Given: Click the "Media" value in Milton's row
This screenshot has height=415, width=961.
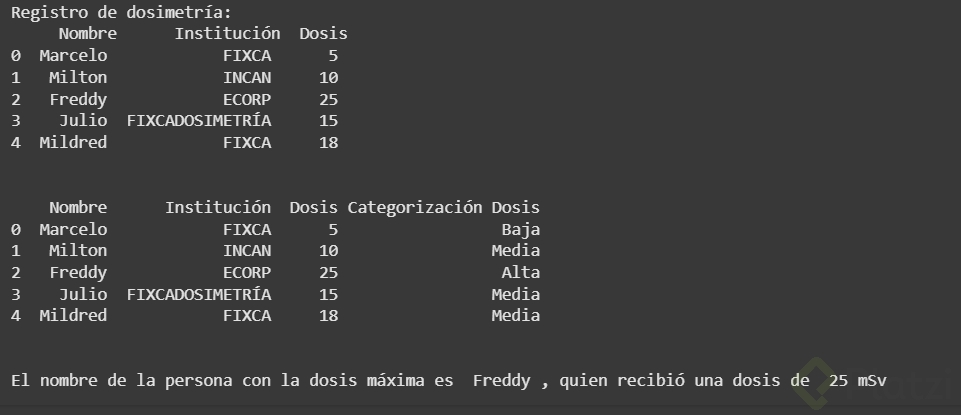Looking at the screenshot, I should pos(515,251).
